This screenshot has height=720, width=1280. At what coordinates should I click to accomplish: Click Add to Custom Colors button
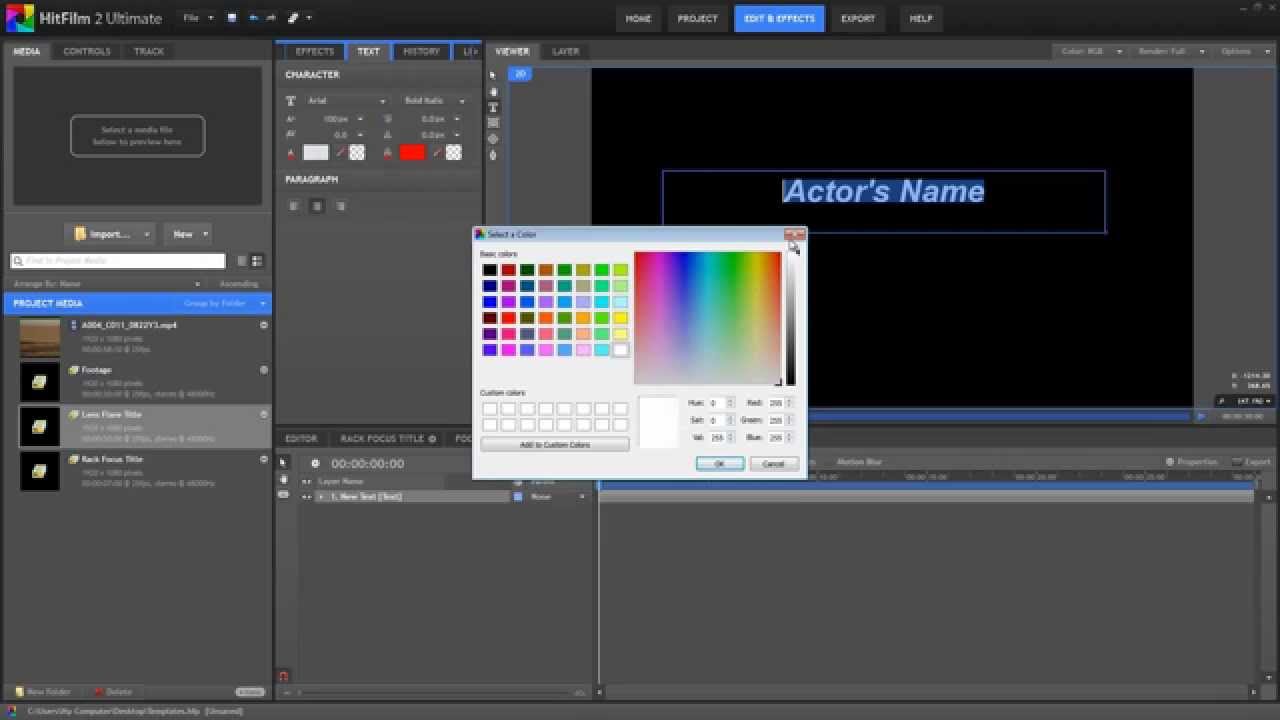point(555,445)
